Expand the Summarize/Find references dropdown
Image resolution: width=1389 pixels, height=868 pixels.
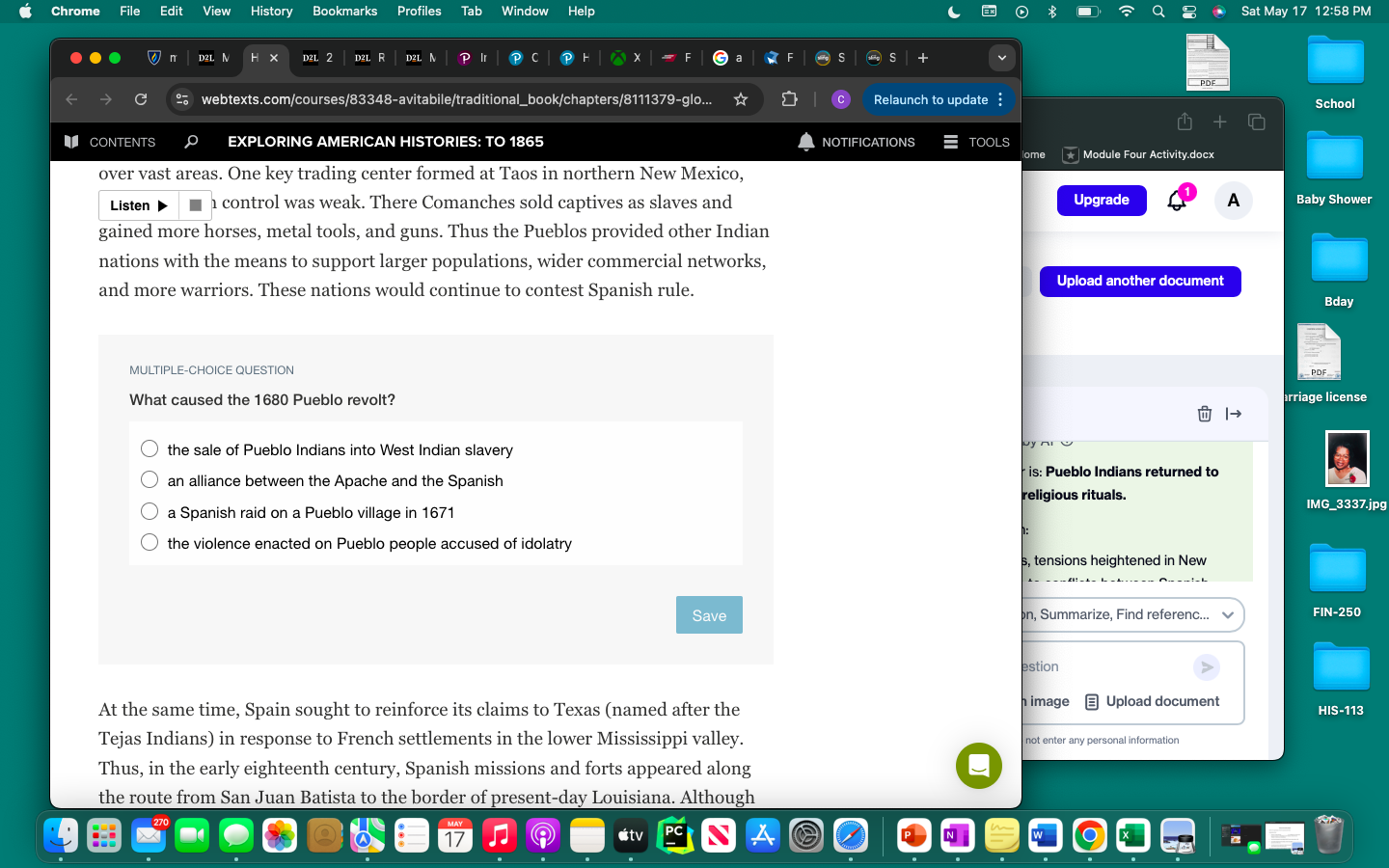[1227, 614]
